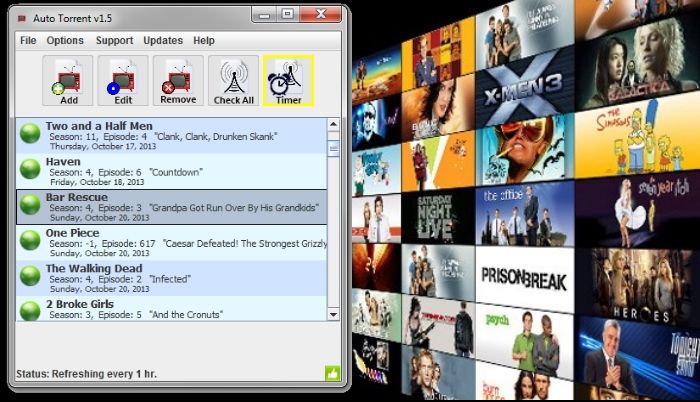Click the green status ball for Two and a Half Men
Viewport: 700px width, 402px height.
[x=30, y=134]
